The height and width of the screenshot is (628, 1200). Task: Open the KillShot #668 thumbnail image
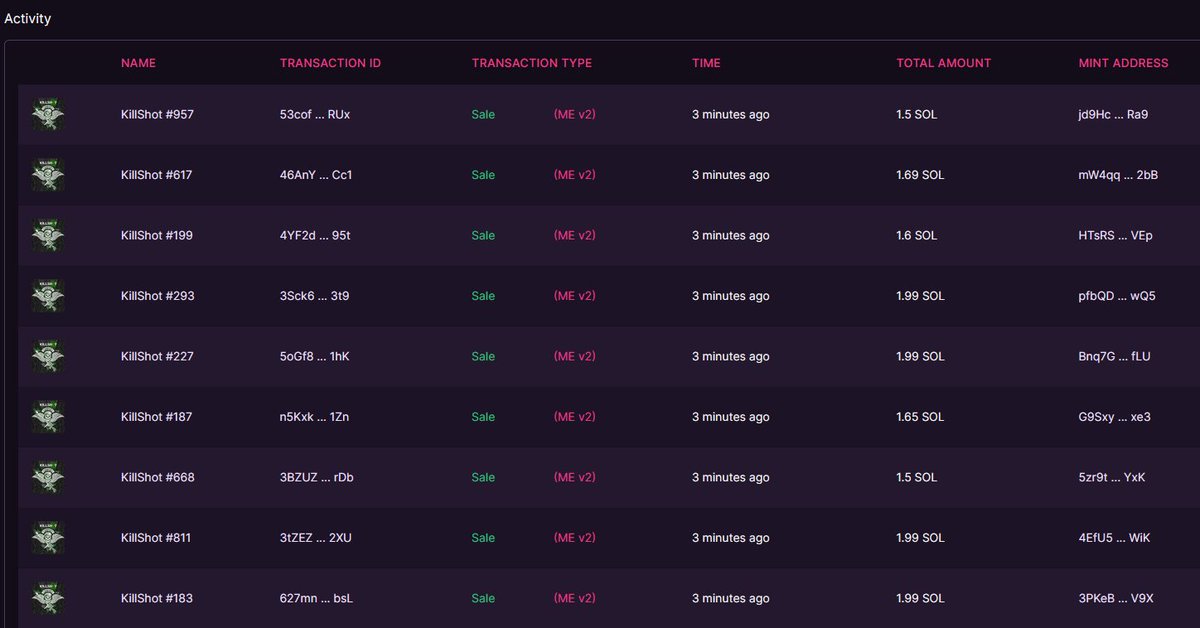[48, 477]
